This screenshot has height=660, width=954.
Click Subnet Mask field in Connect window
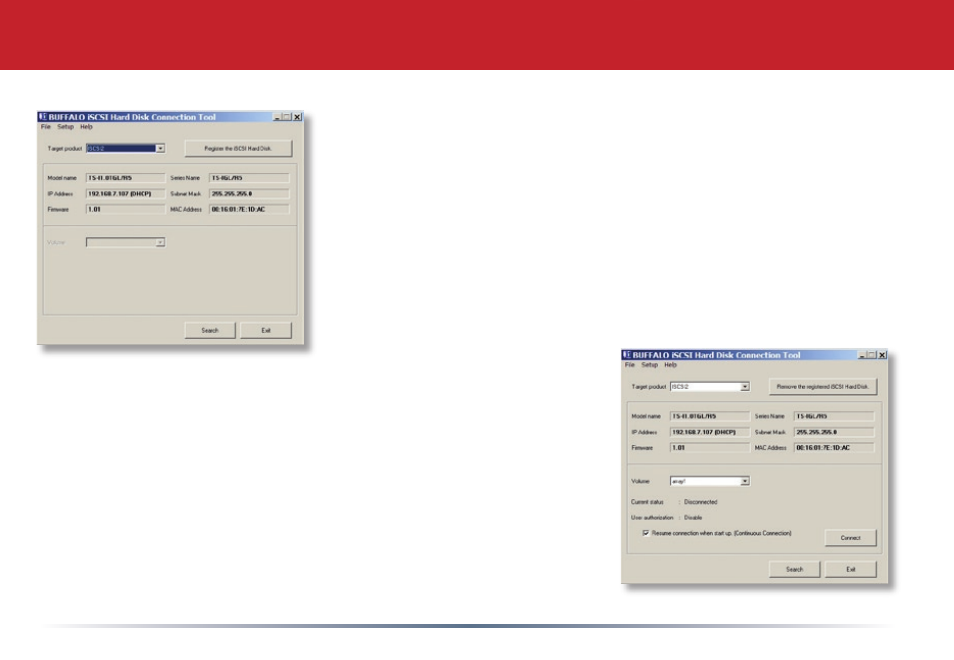click(834, 432)
